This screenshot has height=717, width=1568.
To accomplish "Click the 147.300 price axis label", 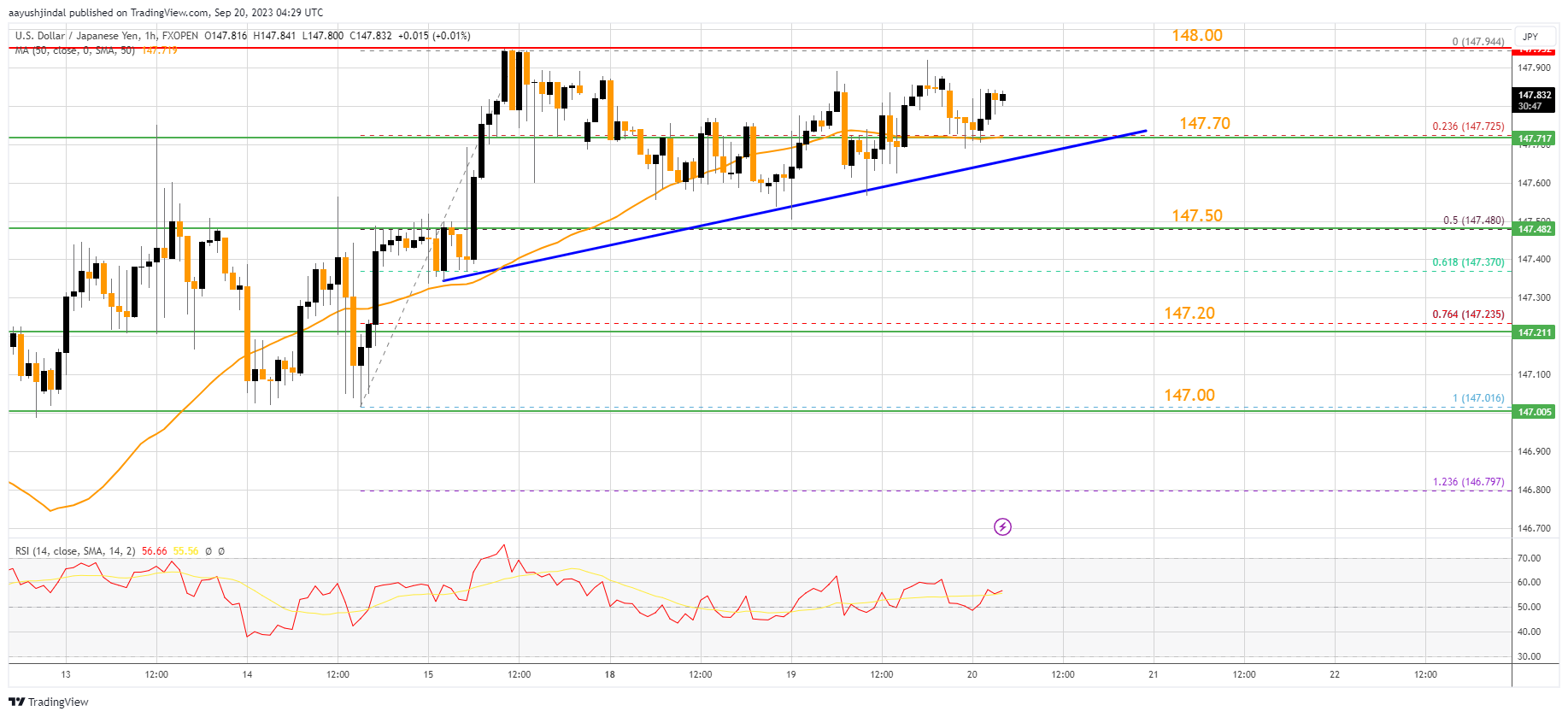I will [x=1533, y=298].
